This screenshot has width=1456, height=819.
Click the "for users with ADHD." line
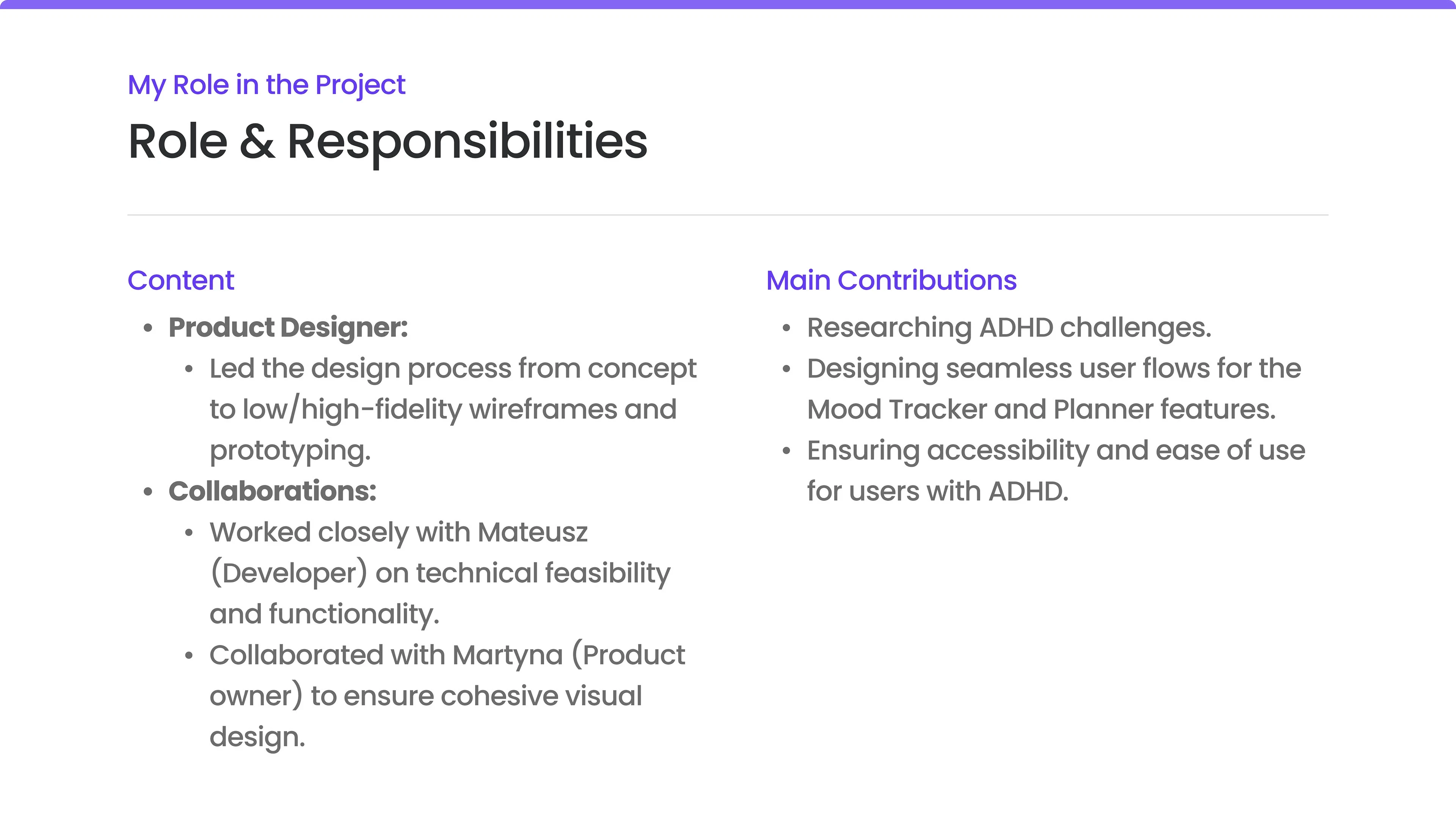(938, 491)
